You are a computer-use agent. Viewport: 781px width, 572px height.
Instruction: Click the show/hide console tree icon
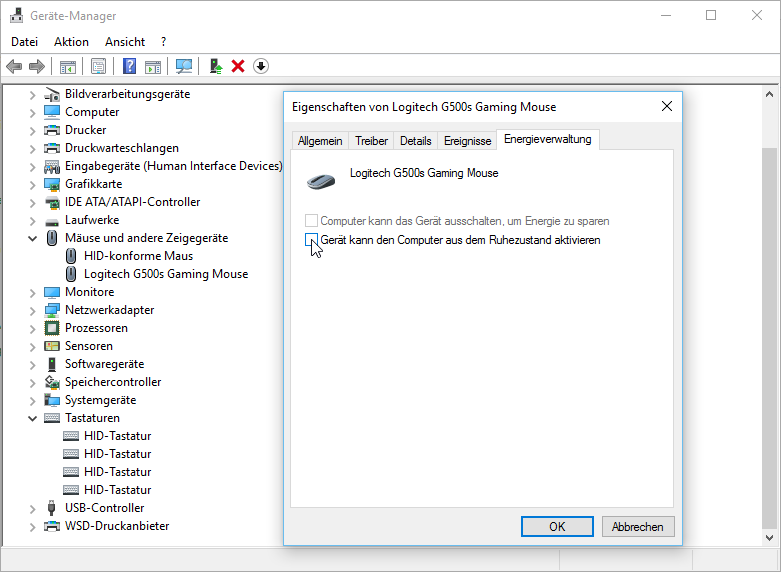[68, 66]
